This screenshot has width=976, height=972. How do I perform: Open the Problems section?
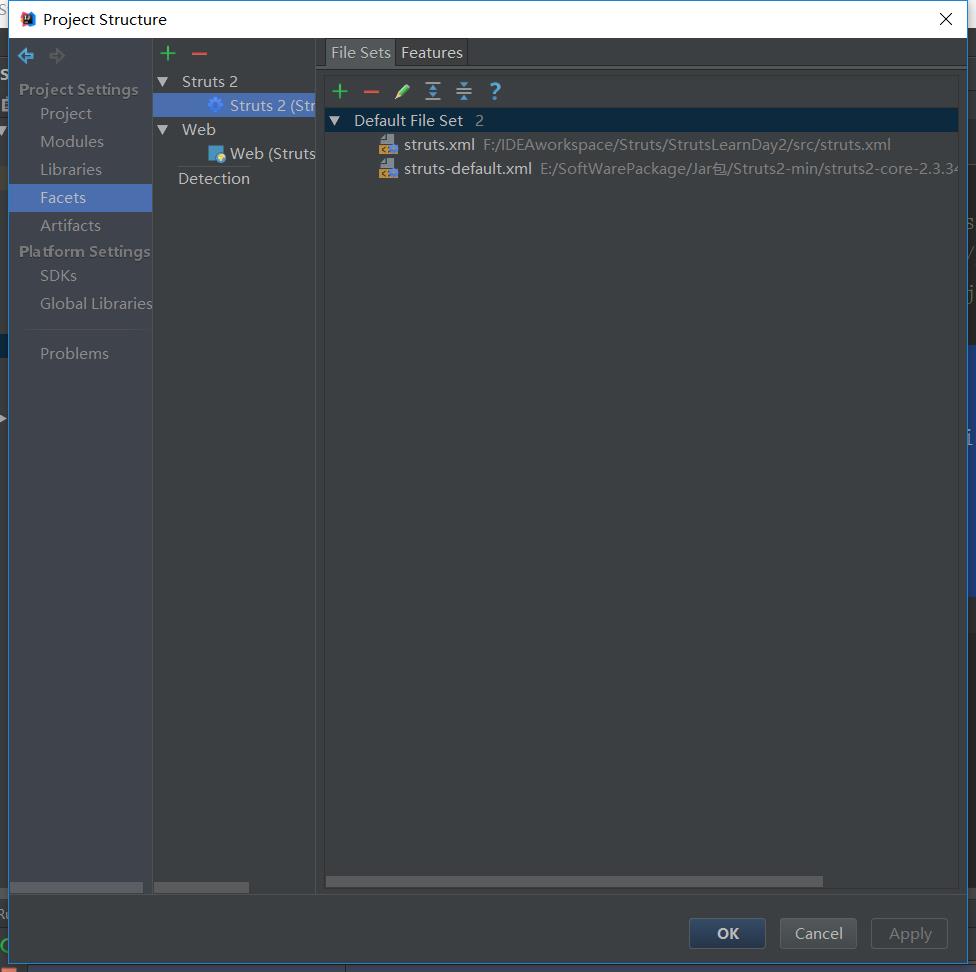point(74,353)
